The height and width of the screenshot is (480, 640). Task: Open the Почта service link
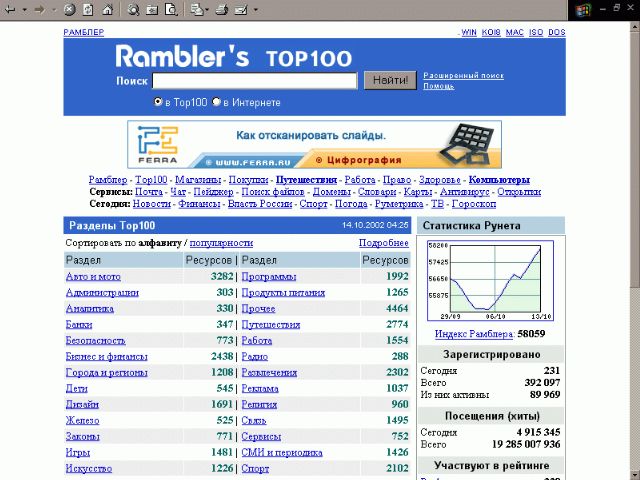point(149,192)
